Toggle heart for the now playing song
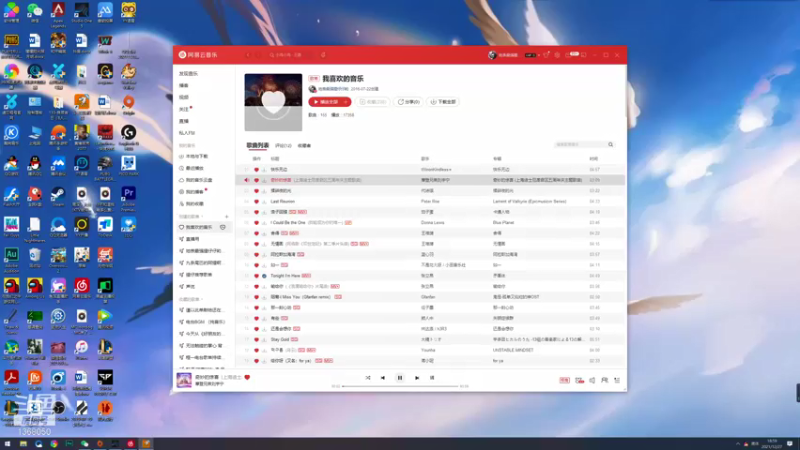The width and height of the screenshot is (800, 450). click(x=247, y=378)
